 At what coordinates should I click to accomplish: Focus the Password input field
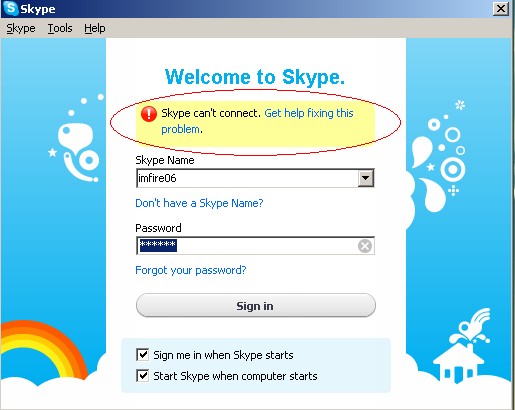pos(255,246)
